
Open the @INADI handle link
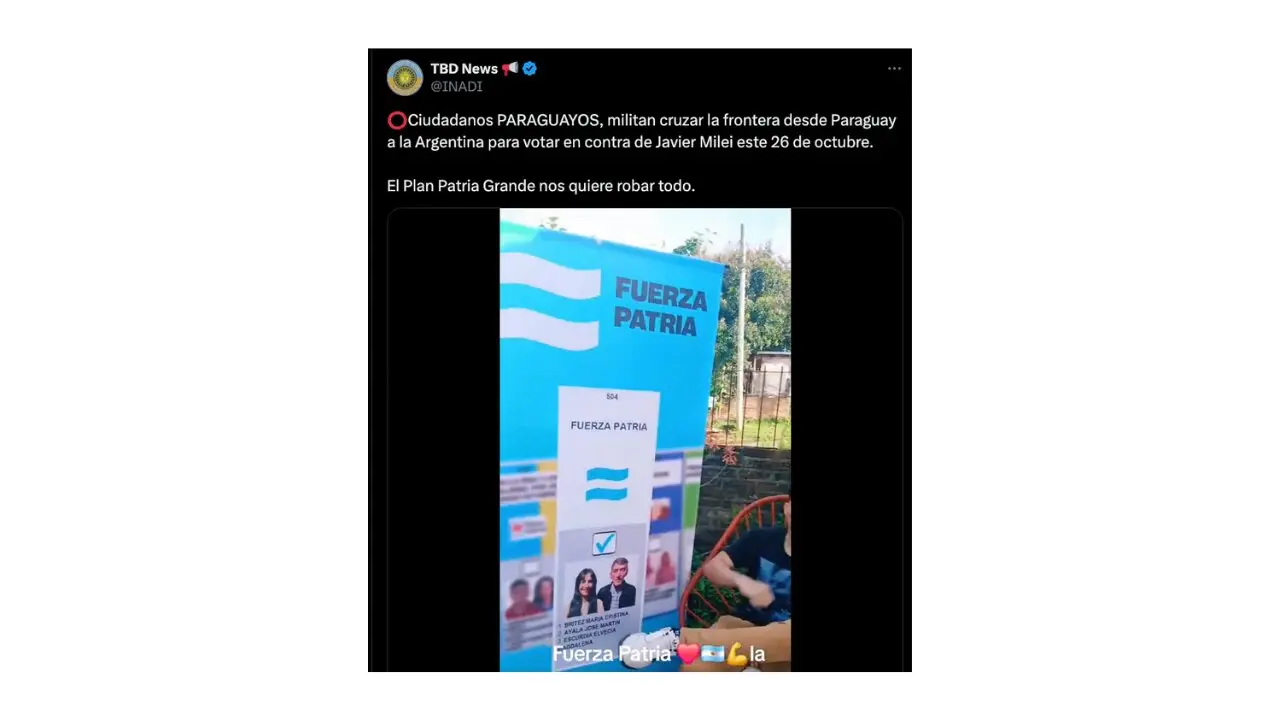(x=456, y=87)
